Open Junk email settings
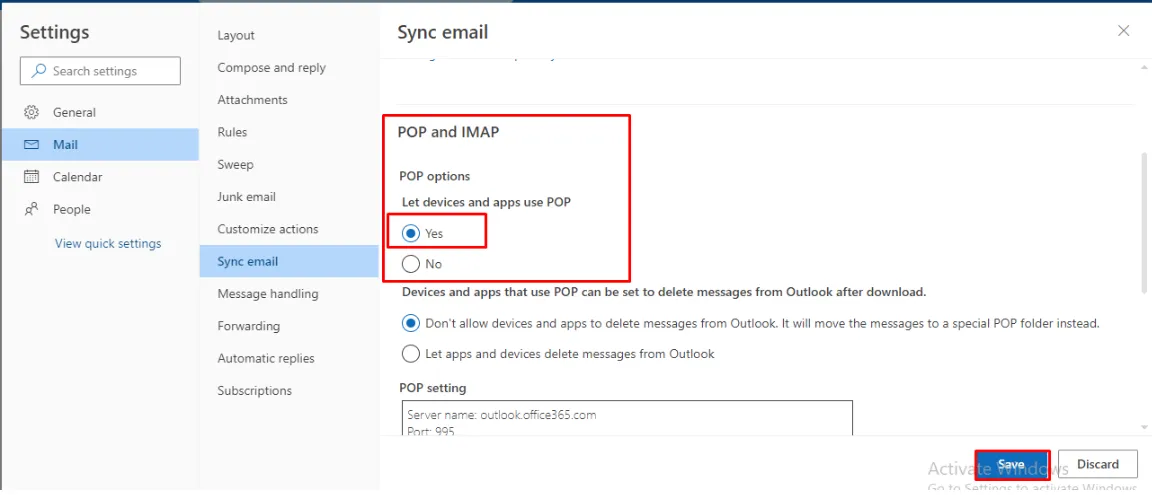 pos(247,197)
